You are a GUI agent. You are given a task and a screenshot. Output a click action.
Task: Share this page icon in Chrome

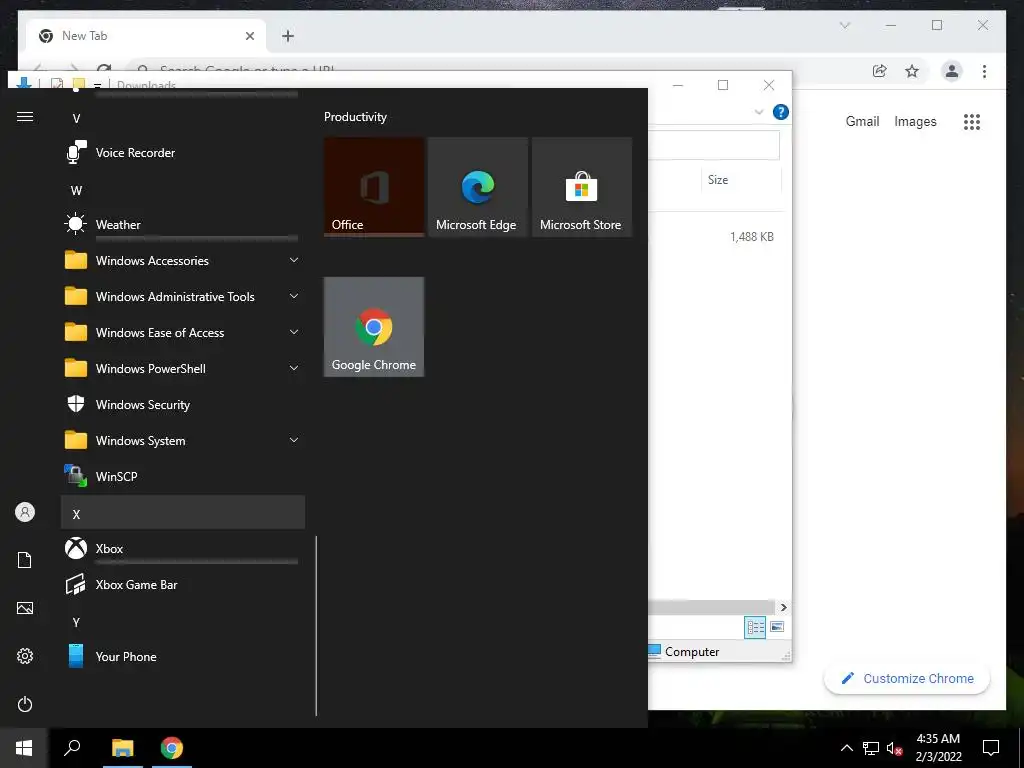point(880,71)
